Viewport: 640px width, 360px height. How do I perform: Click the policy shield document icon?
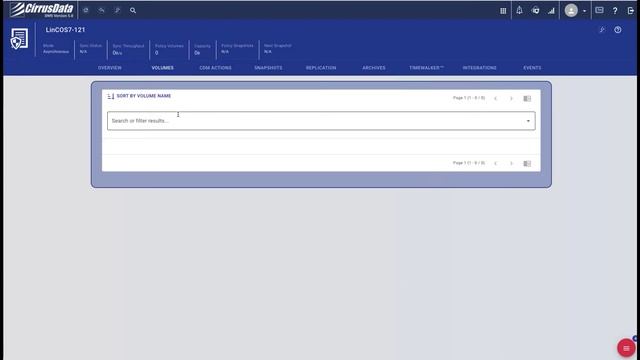pos(19,39)
